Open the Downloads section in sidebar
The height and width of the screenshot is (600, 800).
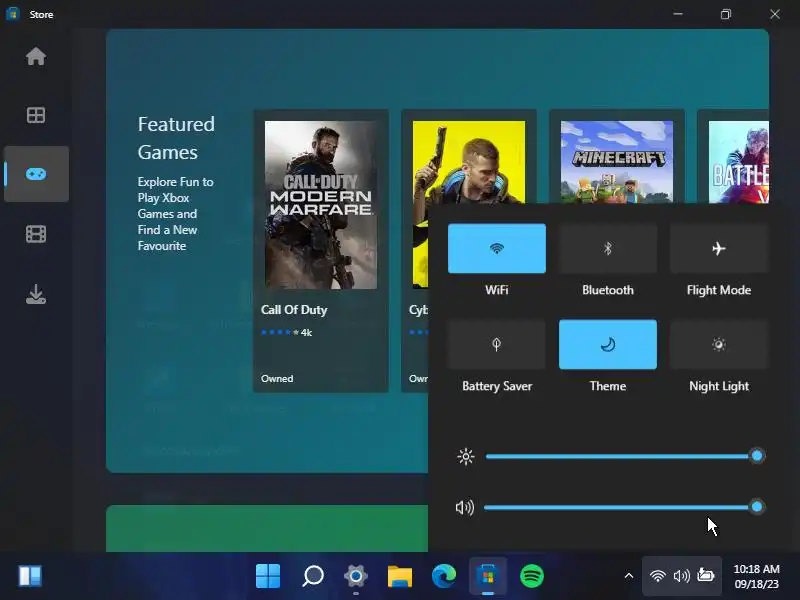[x=36, y=294]
